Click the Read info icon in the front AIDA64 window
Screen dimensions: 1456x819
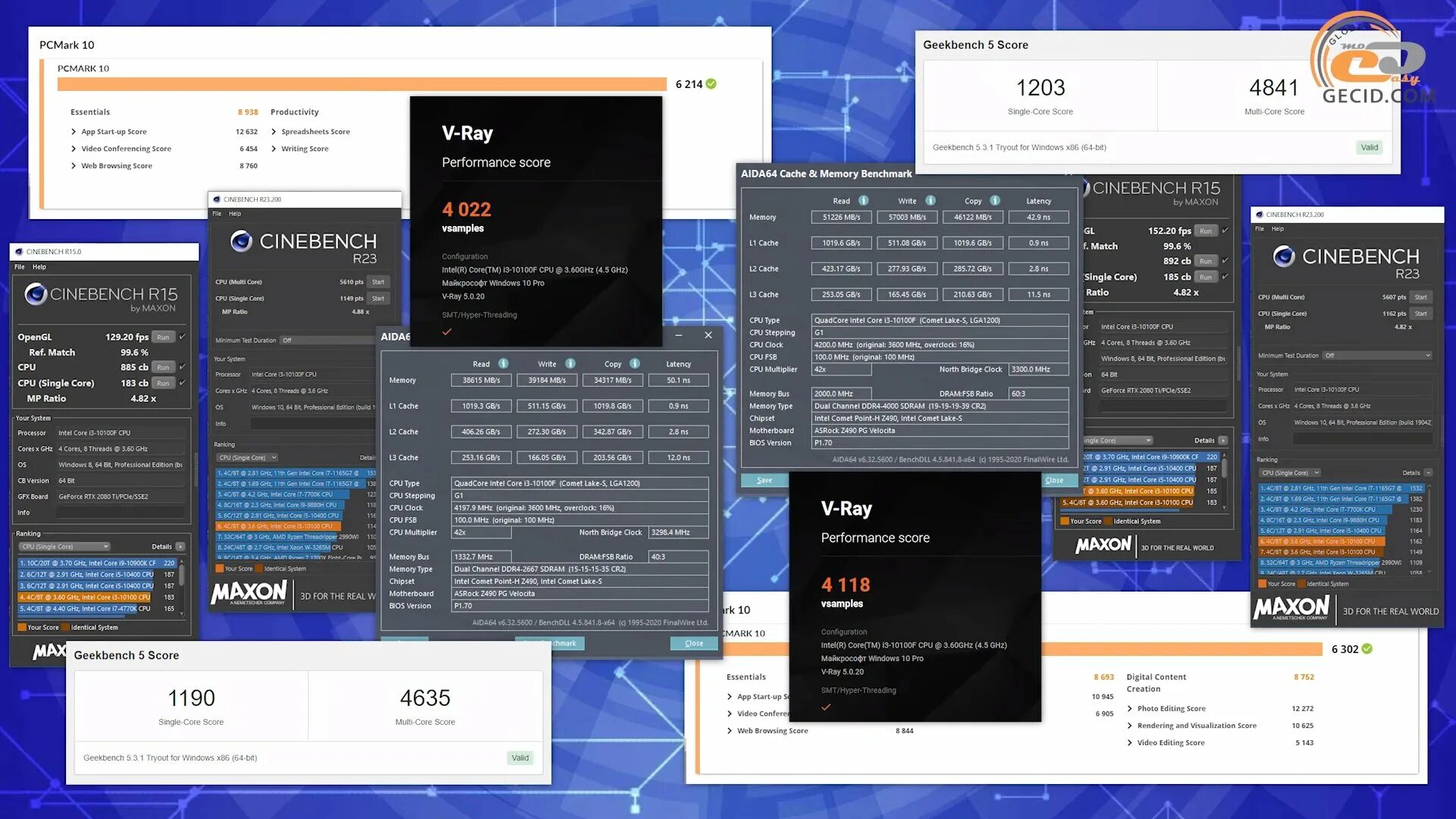coord(504,364)
